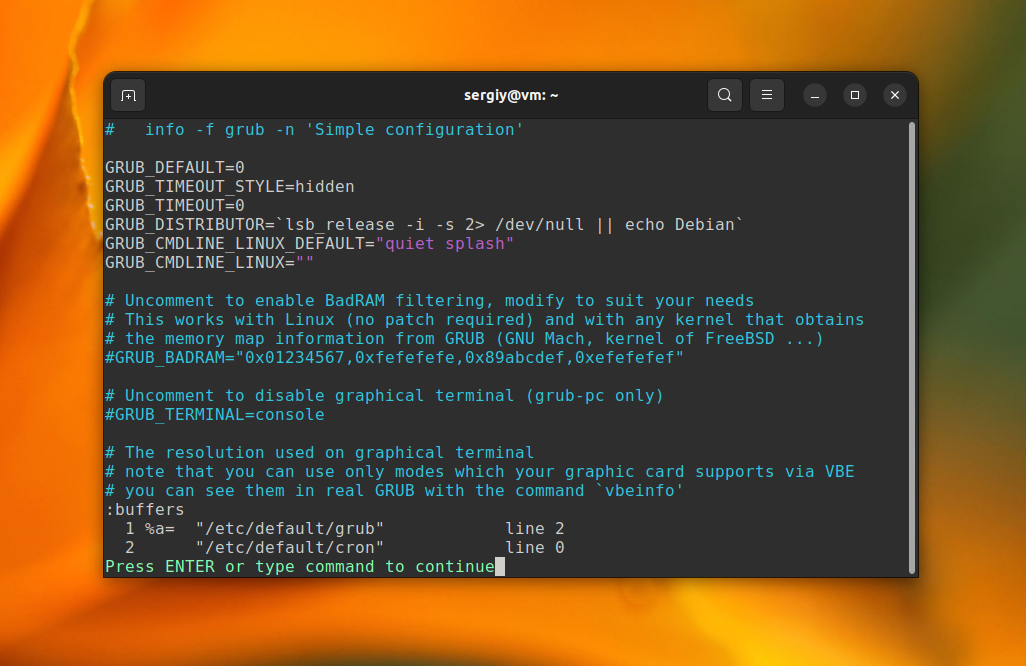Viewport: 1026px width, 666px height.
Task: Click buffer 2 entry "/etc/default/cron"
Action: [290, 547]
